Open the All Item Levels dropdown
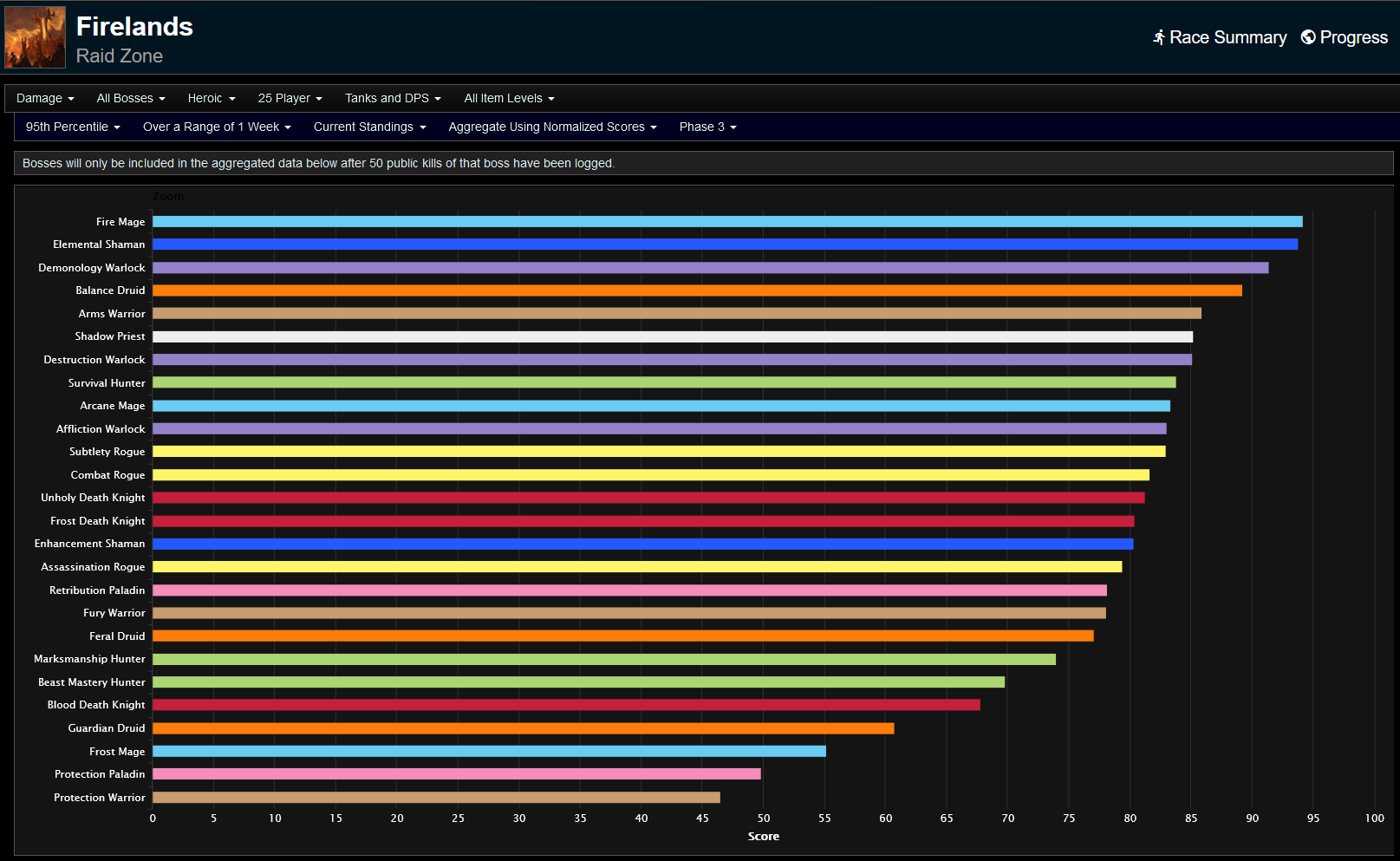Viewport: 1400px width, 861px height. (x=509, y=98)
